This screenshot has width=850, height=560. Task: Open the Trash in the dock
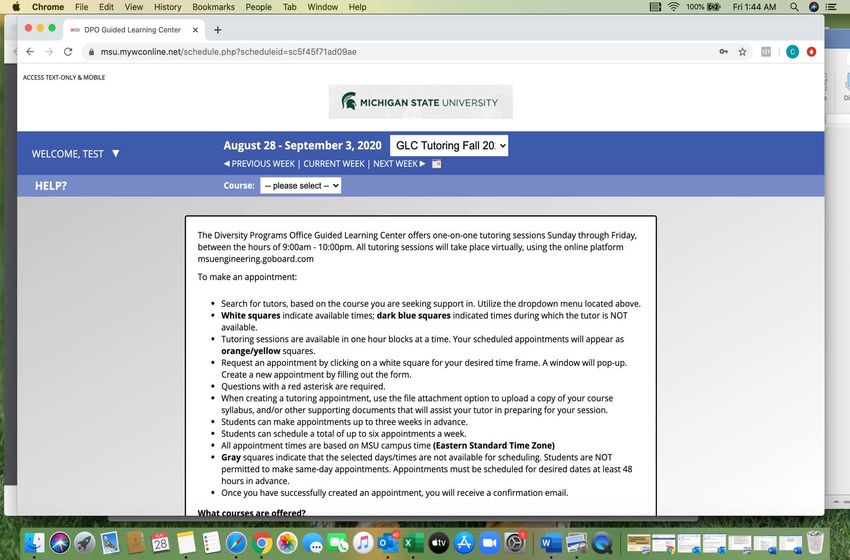[815, 542]
